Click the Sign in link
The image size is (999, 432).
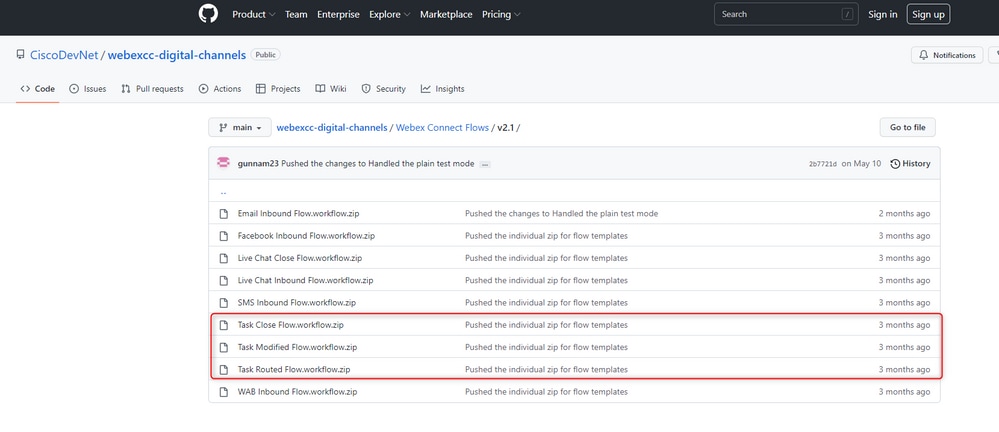coord(882,15)
